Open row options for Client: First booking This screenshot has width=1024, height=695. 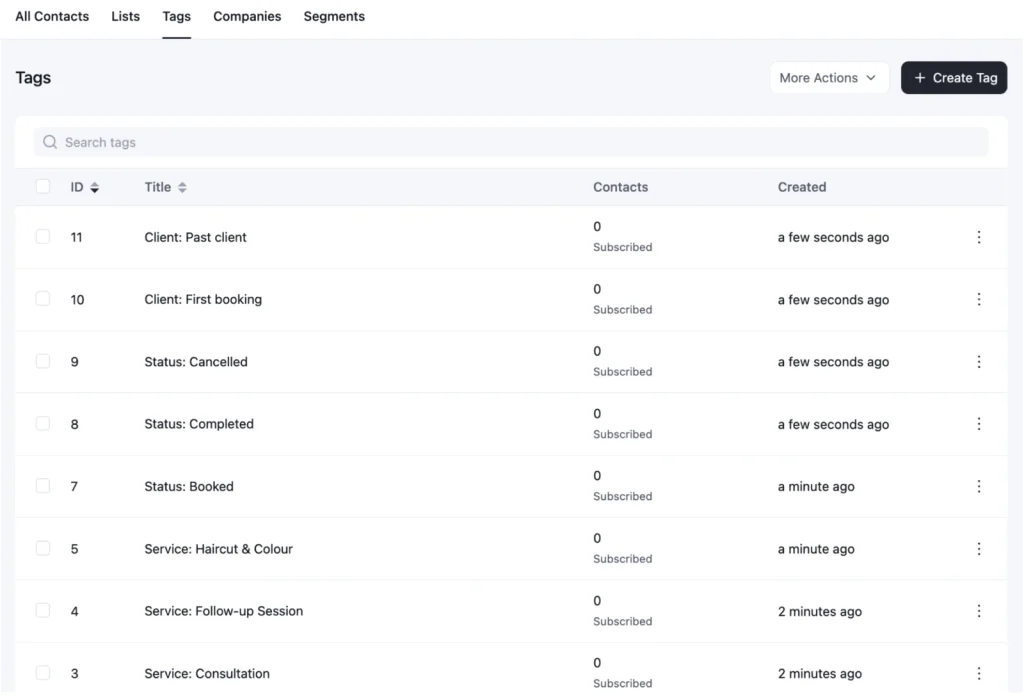tap(978, 299)
